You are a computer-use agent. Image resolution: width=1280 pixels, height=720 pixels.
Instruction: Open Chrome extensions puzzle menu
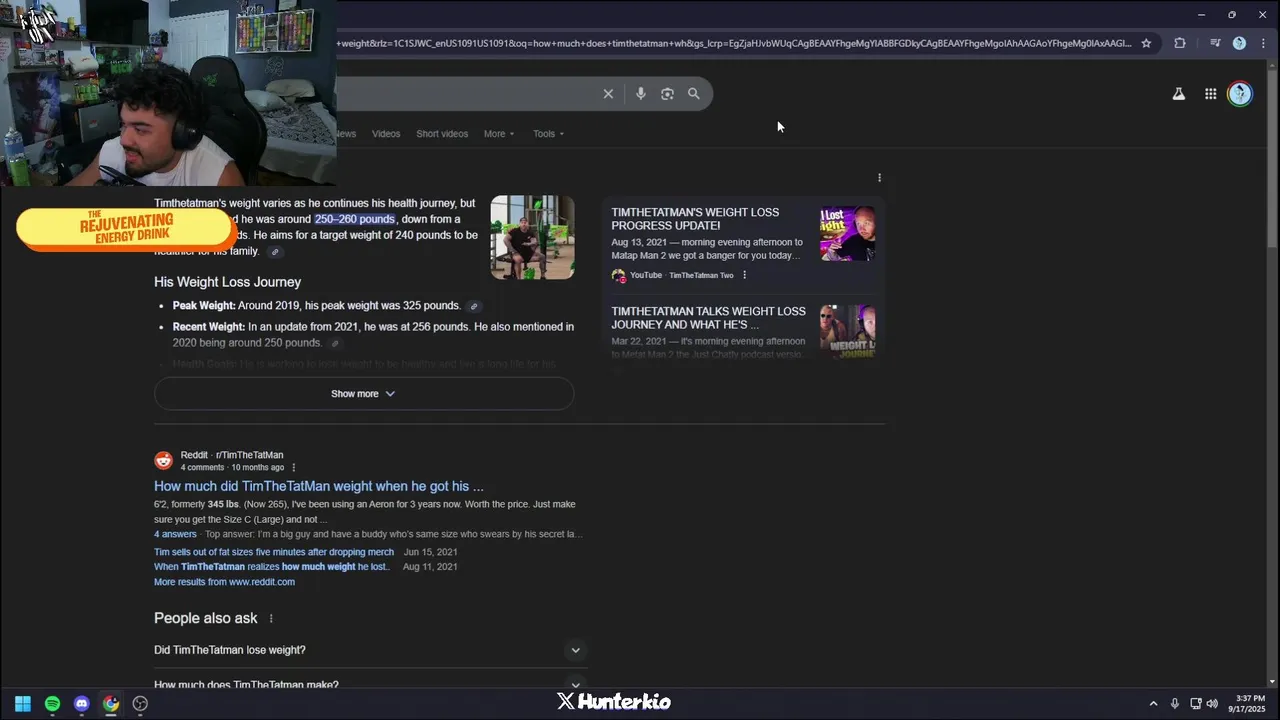coord(1180,43)
